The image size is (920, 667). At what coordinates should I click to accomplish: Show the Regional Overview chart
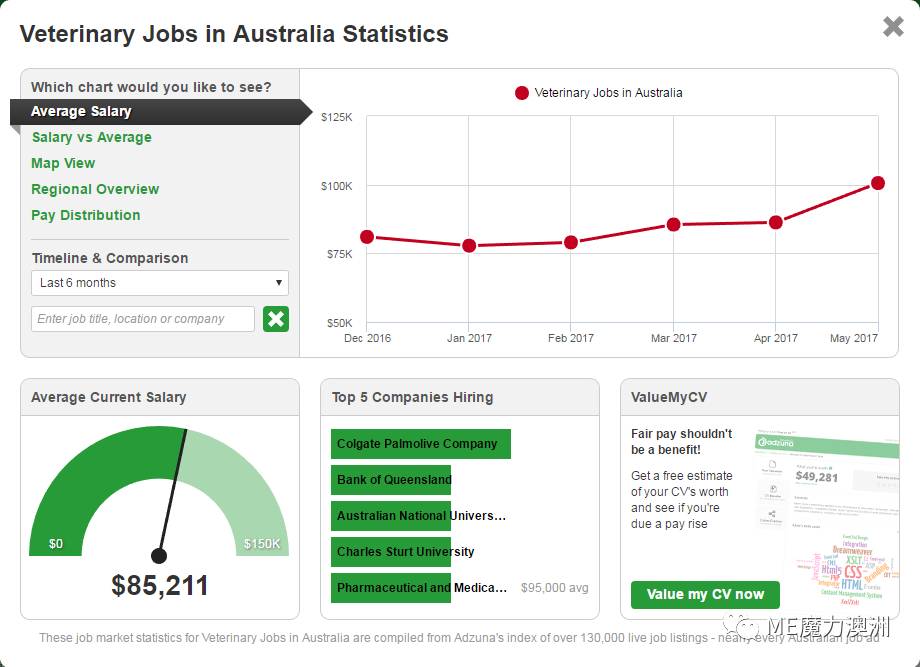95,189
